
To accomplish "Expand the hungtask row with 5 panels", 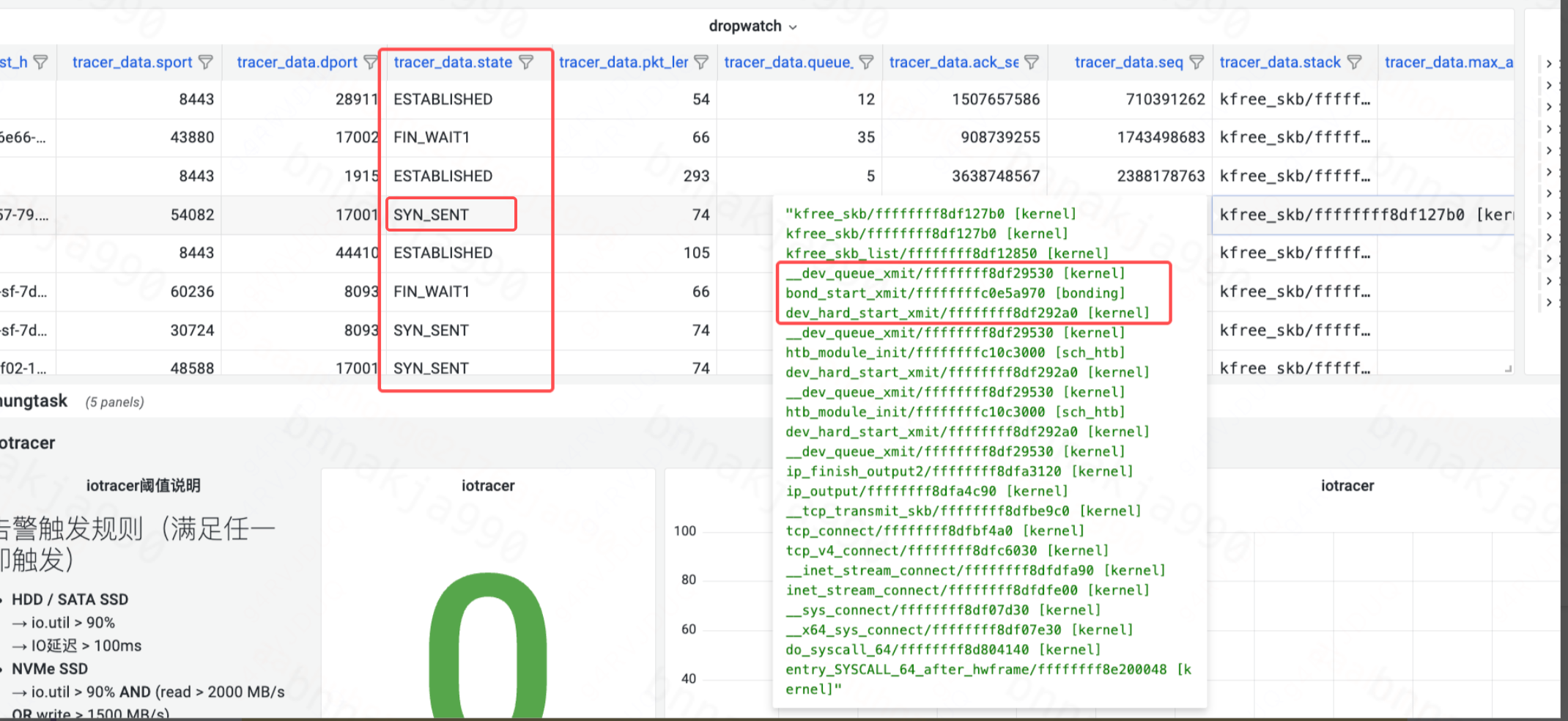I will click(x=33, y=401).
